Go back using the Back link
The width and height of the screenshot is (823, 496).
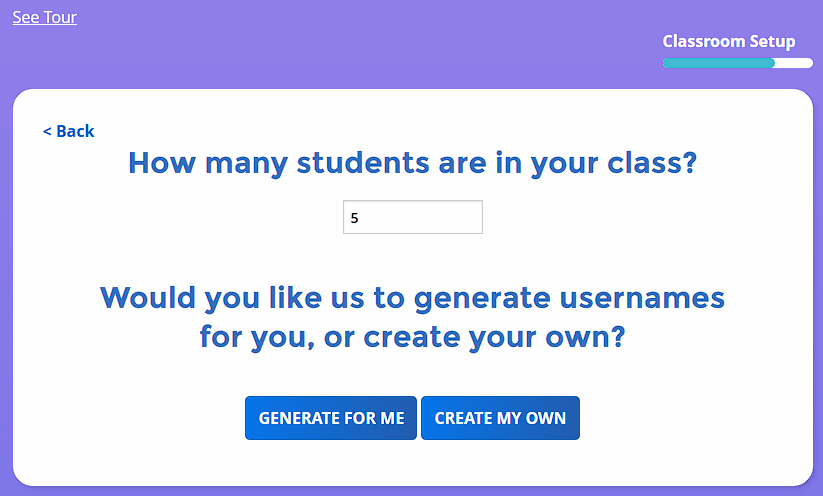69,131
